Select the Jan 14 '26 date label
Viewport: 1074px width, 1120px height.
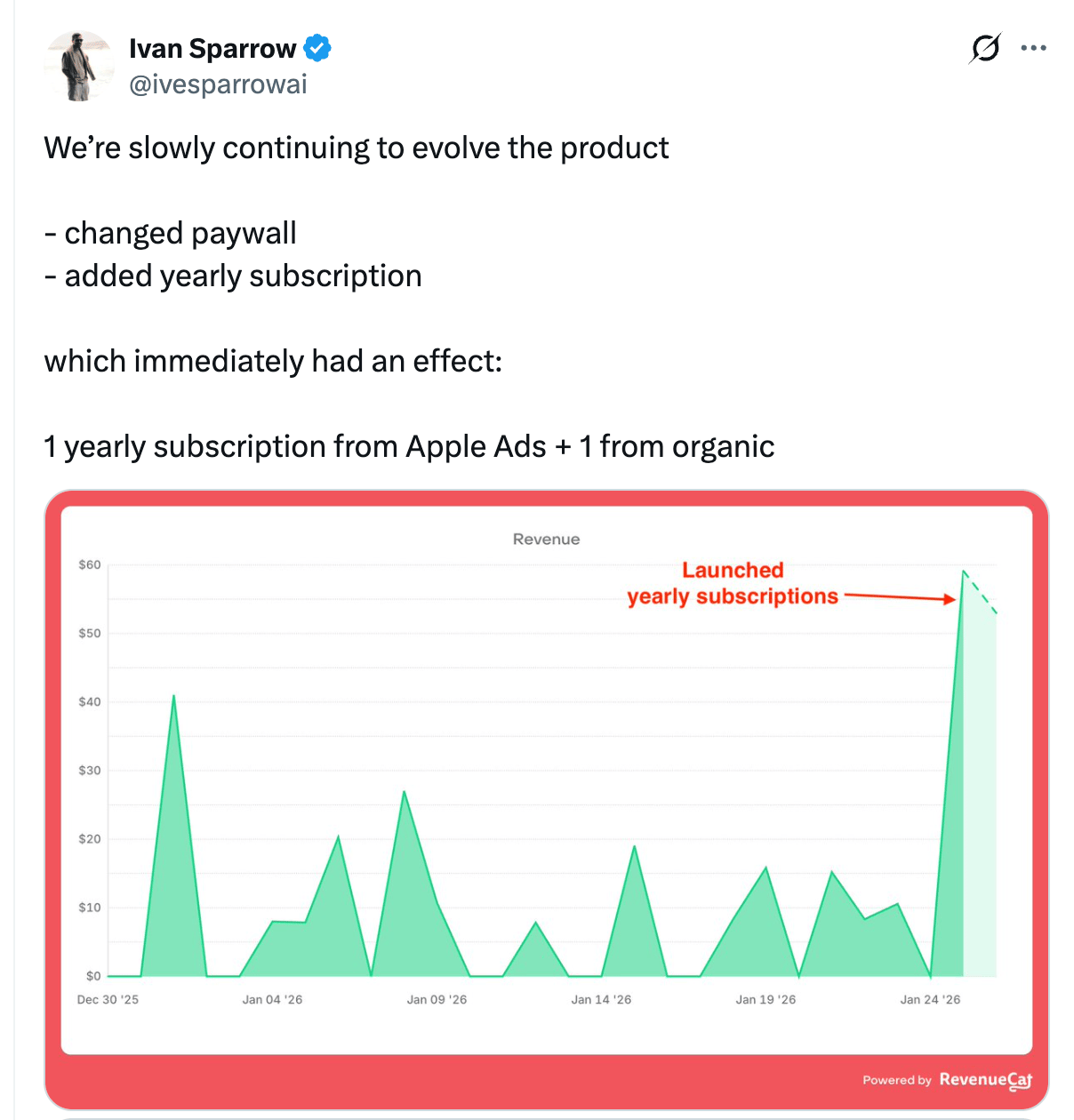tap(601, 999)
